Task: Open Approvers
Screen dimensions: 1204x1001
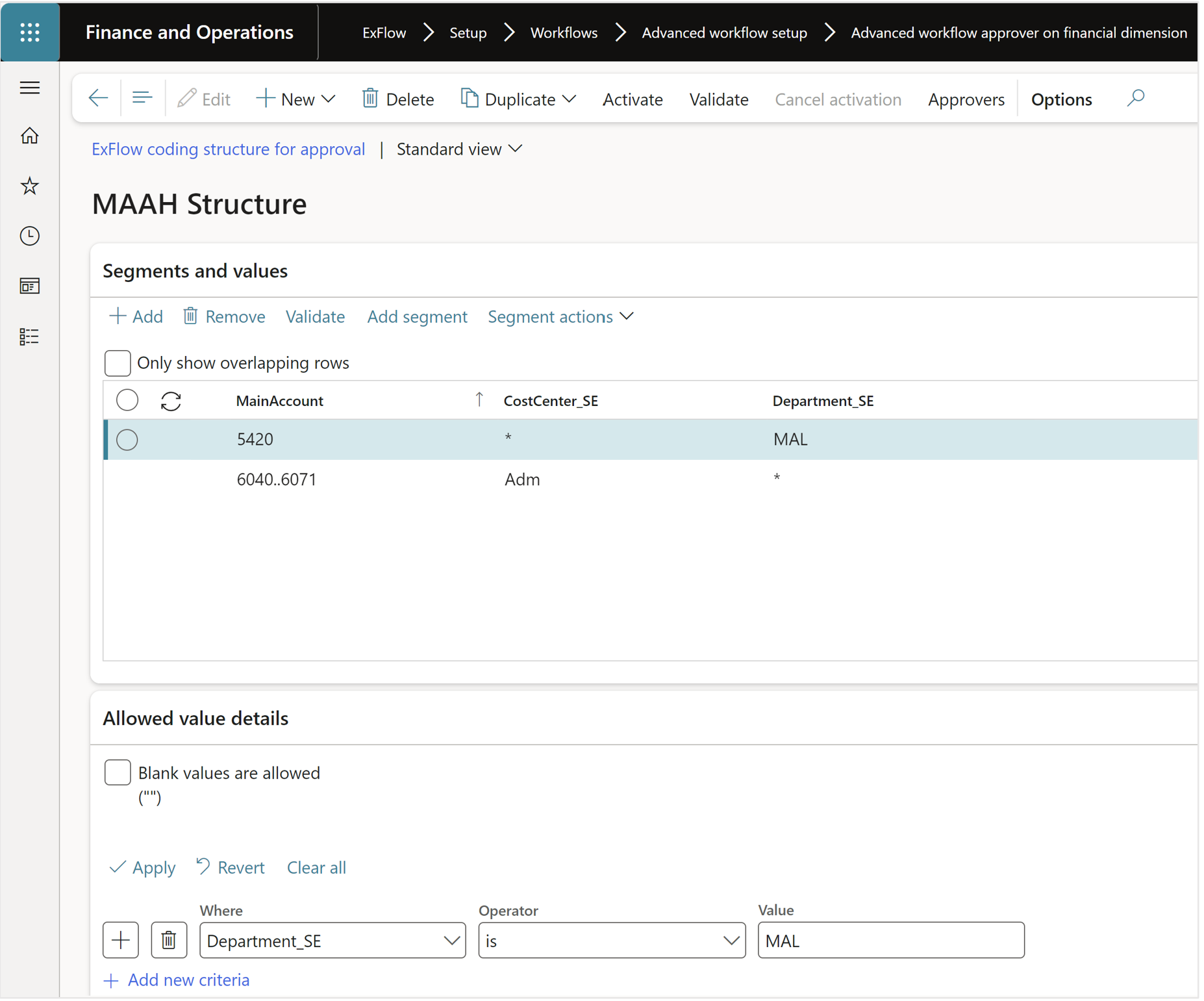Action: point(966,99)
